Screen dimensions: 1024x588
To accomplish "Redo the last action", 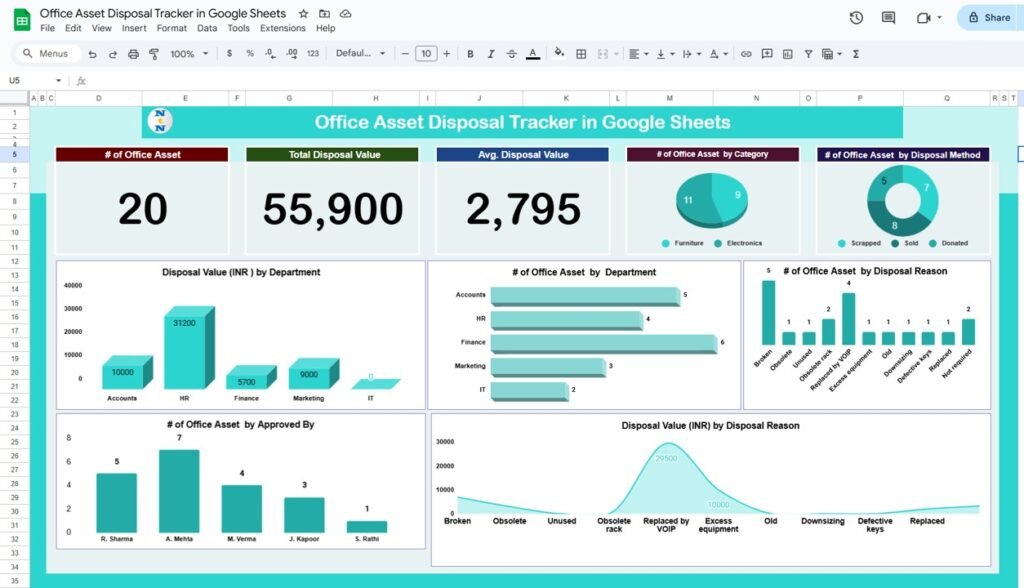I will tap(112, 54).
